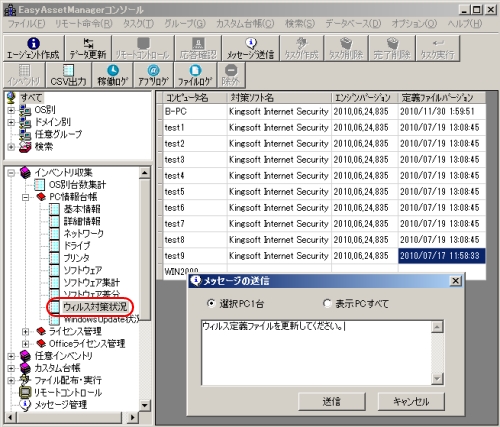500x427 pixels.
Task: Click the tree panel scroll-down arrow
Action: click(x=145, y=406)
